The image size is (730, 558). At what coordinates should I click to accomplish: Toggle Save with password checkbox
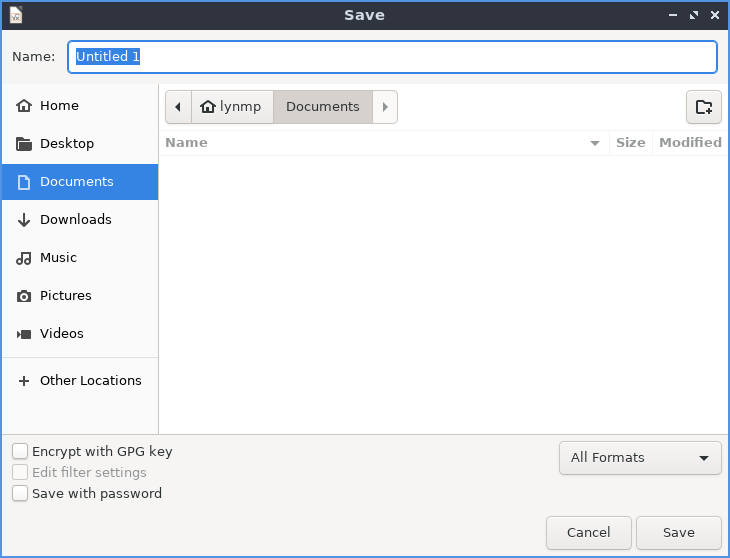tap(20, 494)
